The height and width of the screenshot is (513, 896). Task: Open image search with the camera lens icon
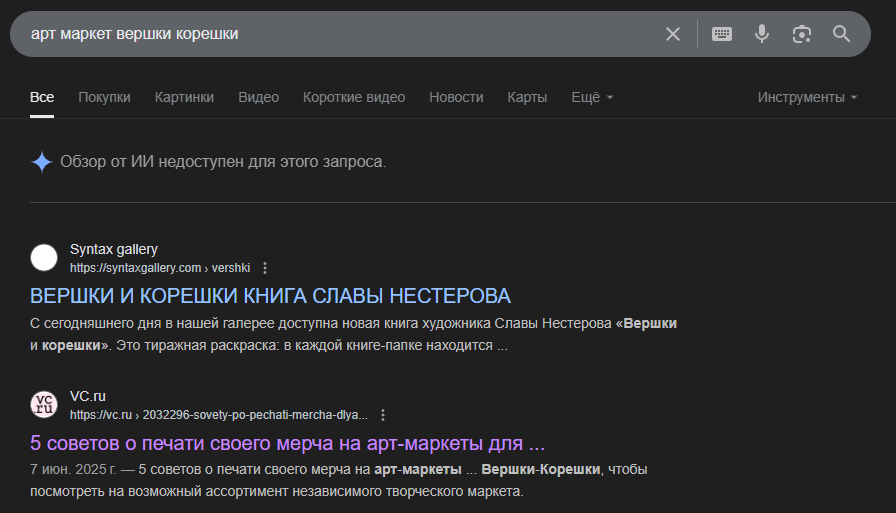tap(802, 34)
